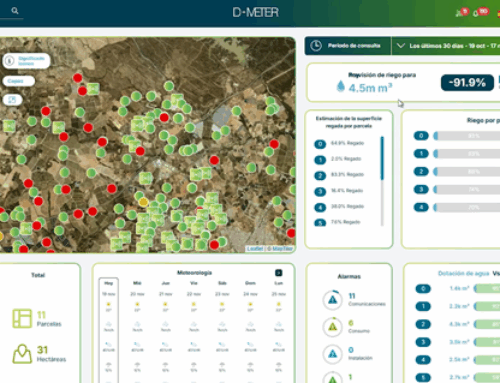Screen dimensions: 500x383
Task: Click Dotación parcel 5 badge with 2.7k m³
Action: 423,378
